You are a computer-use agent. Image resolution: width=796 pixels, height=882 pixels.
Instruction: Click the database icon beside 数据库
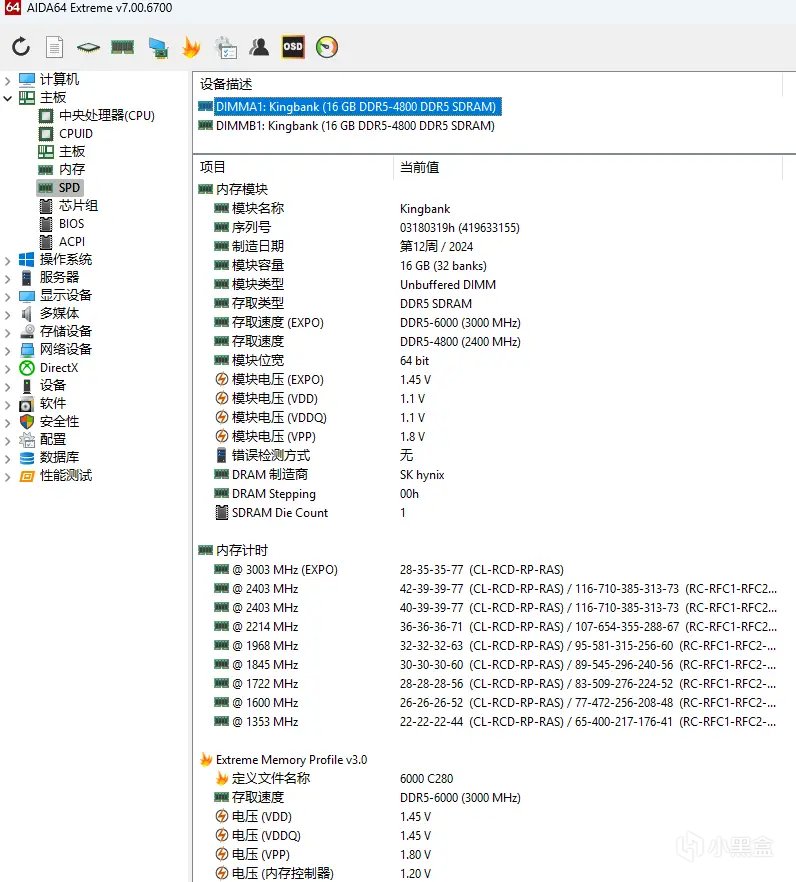pos(26,458)
